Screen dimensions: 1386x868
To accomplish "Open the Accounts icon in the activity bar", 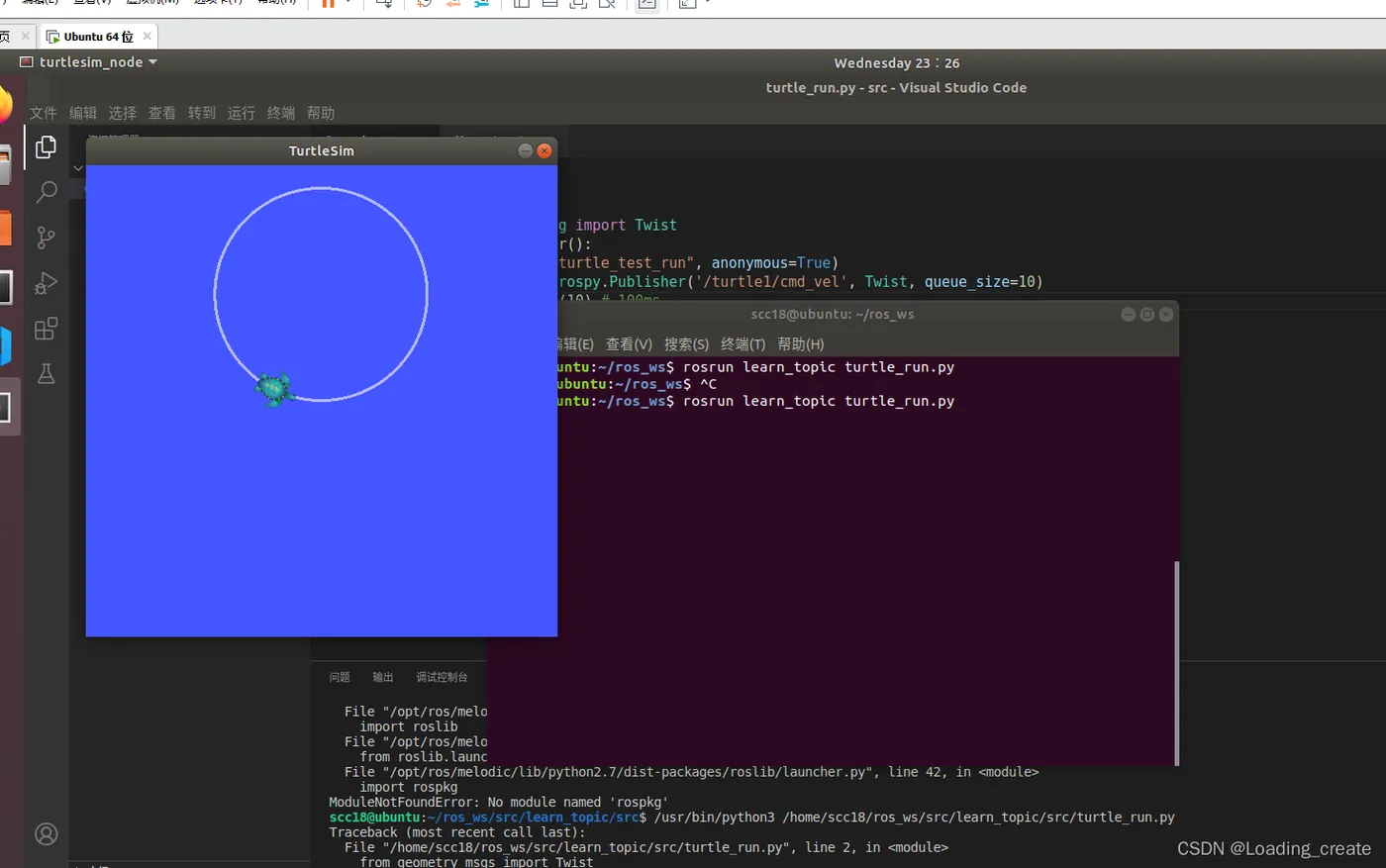I will (46, 833).
